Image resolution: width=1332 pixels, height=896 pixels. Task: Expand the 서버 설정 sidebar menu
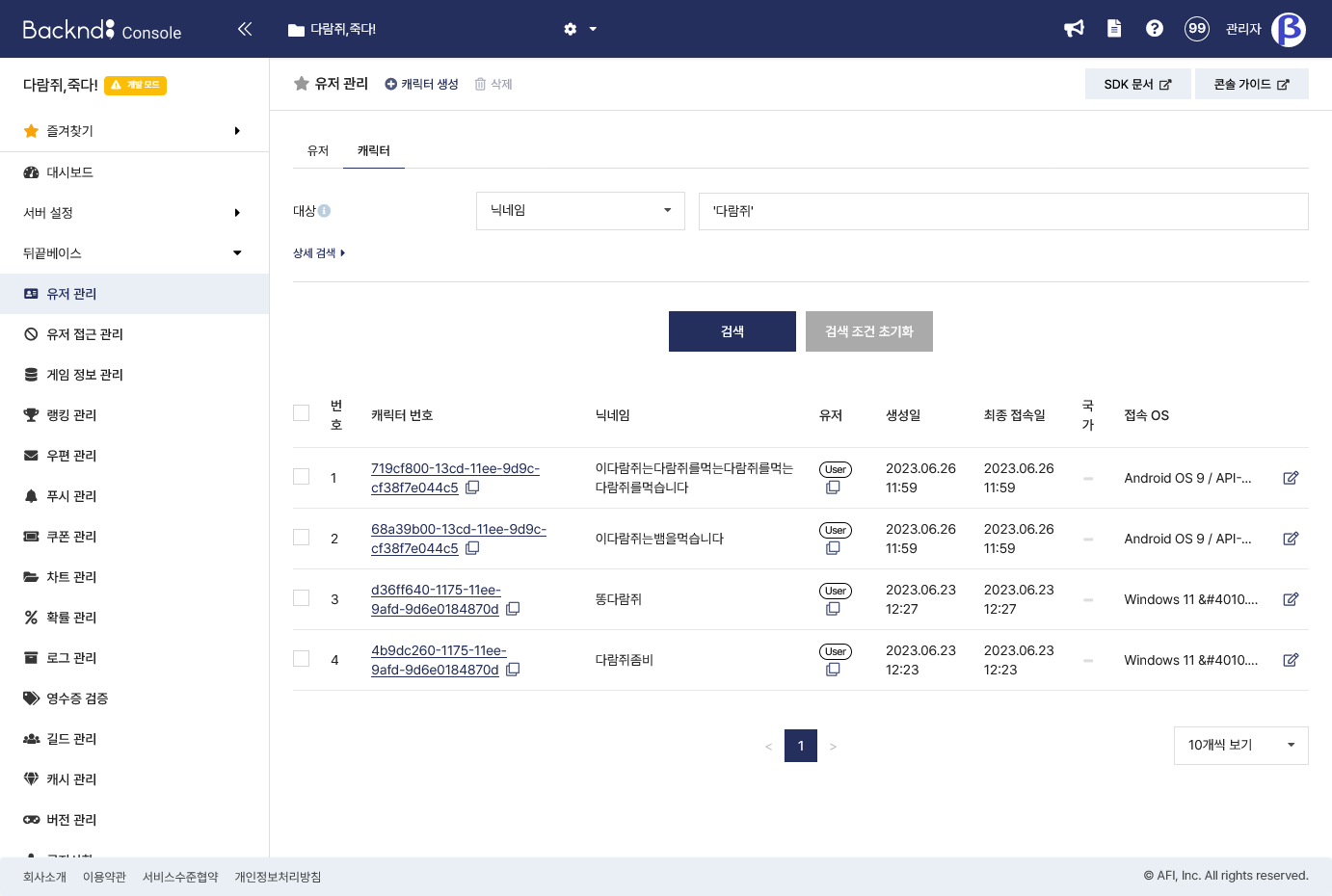134,213
